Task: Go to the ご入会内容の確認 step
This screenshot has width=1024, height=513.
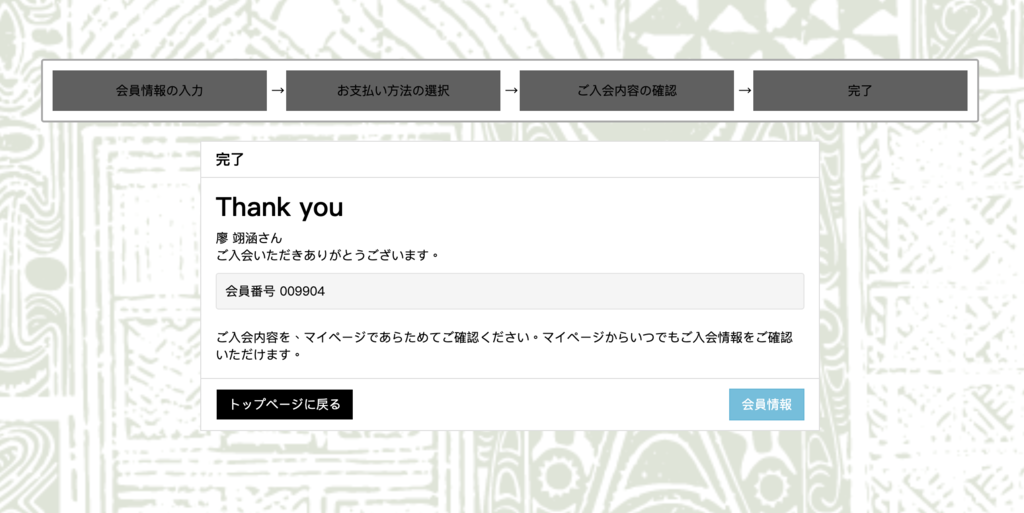Action: pyautogui.click(x=626, y=91)
